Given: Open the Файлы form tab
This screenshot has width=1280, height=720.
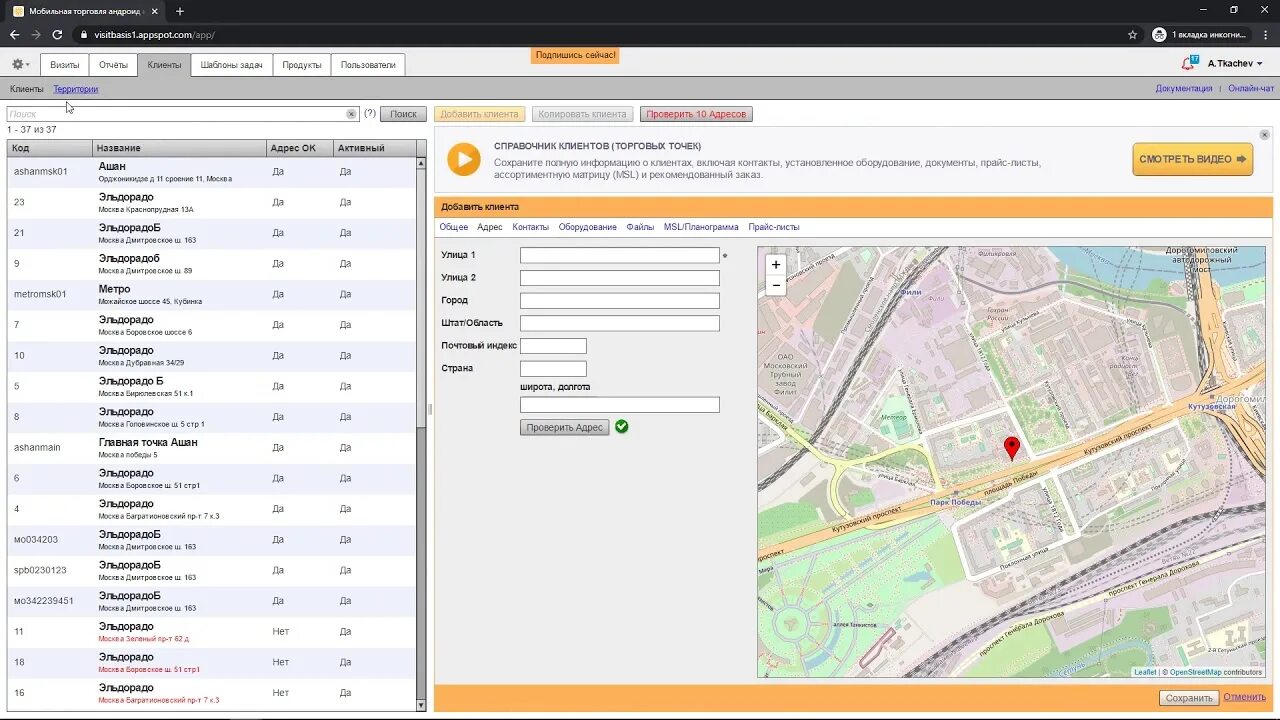Looking at the screenshot, I should click(x=640, y=227).
